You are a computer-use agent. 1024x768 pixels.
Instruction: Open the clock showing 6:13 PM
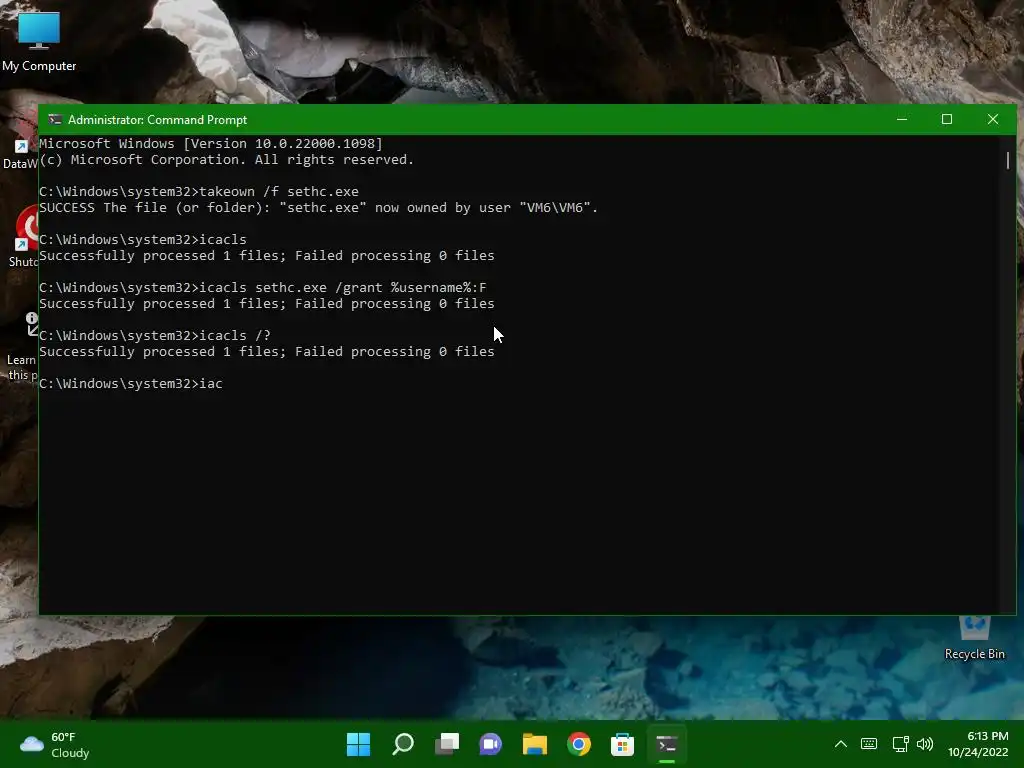coord(978,744)
